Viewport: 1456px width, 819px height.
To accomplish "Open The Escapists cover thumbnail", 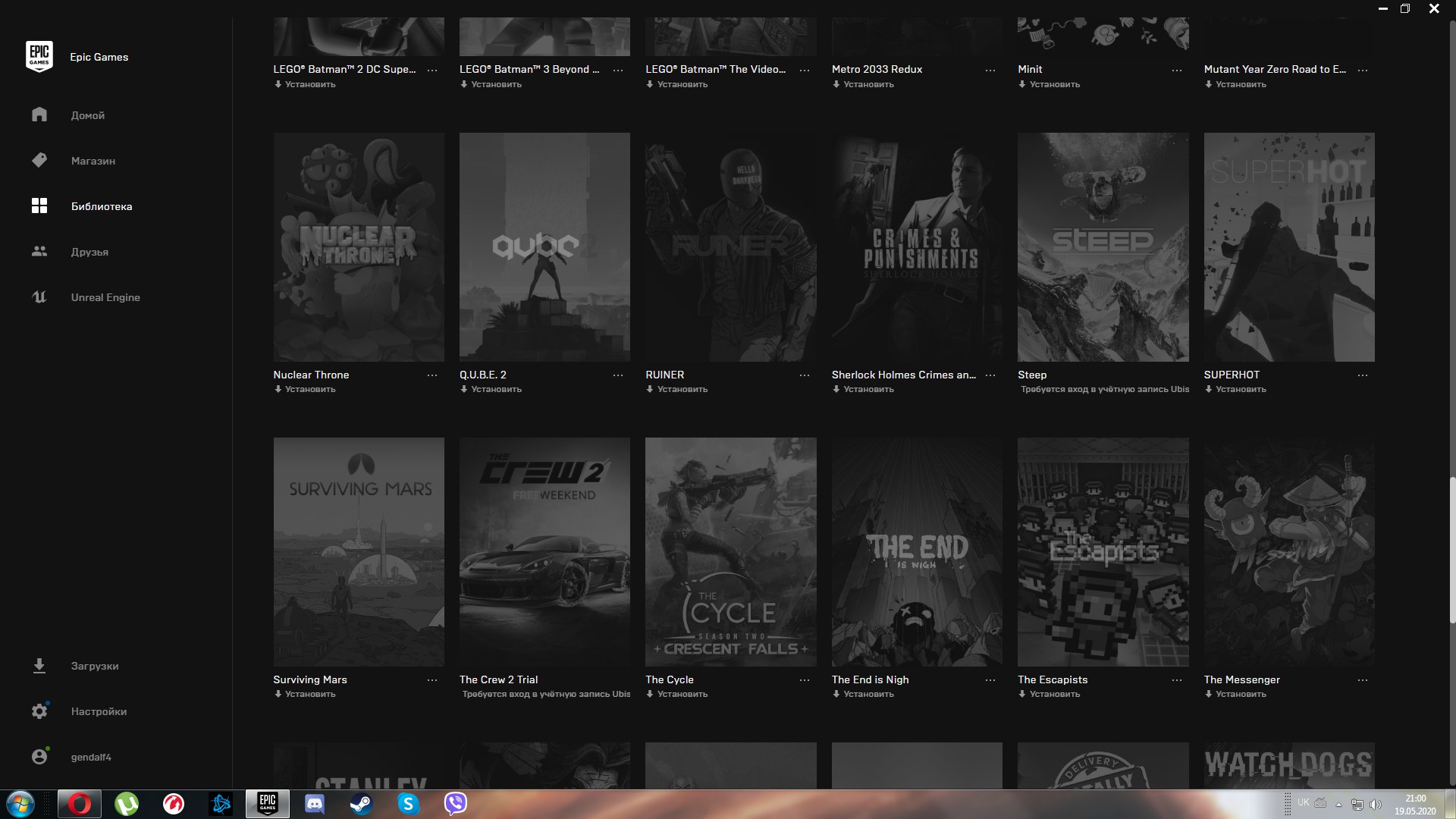I will click(x=1103, y=552).
